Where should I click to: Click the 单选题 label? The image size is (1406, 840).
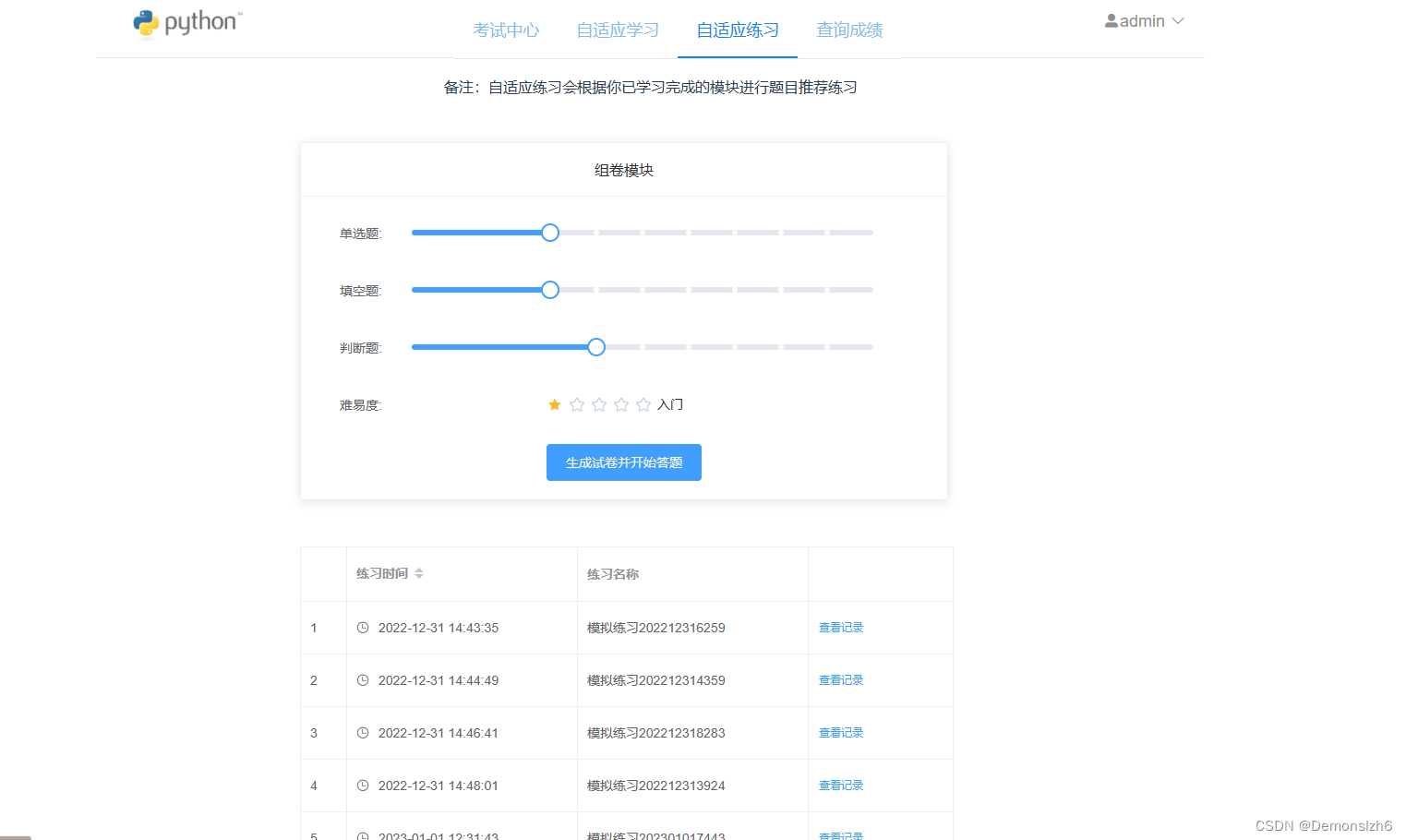pos(360,234)
